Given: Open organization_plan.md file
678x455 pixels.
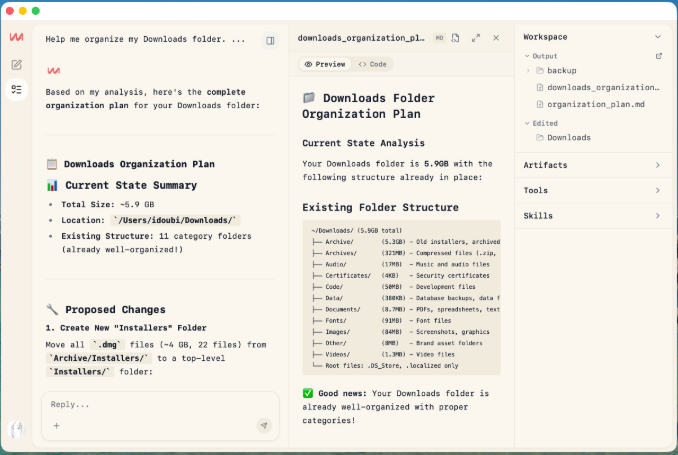Looking at the screenshot, I should [x=591, y=104].
